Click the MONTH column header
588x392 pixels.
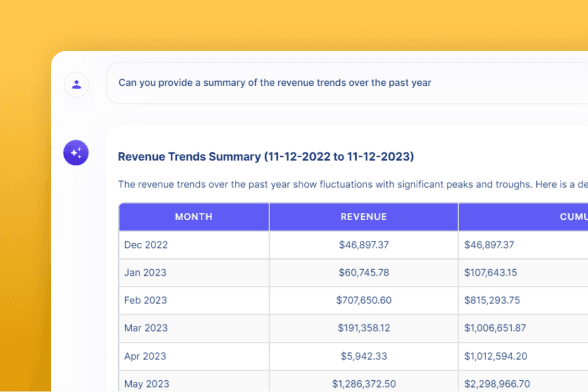coord(194,217)
